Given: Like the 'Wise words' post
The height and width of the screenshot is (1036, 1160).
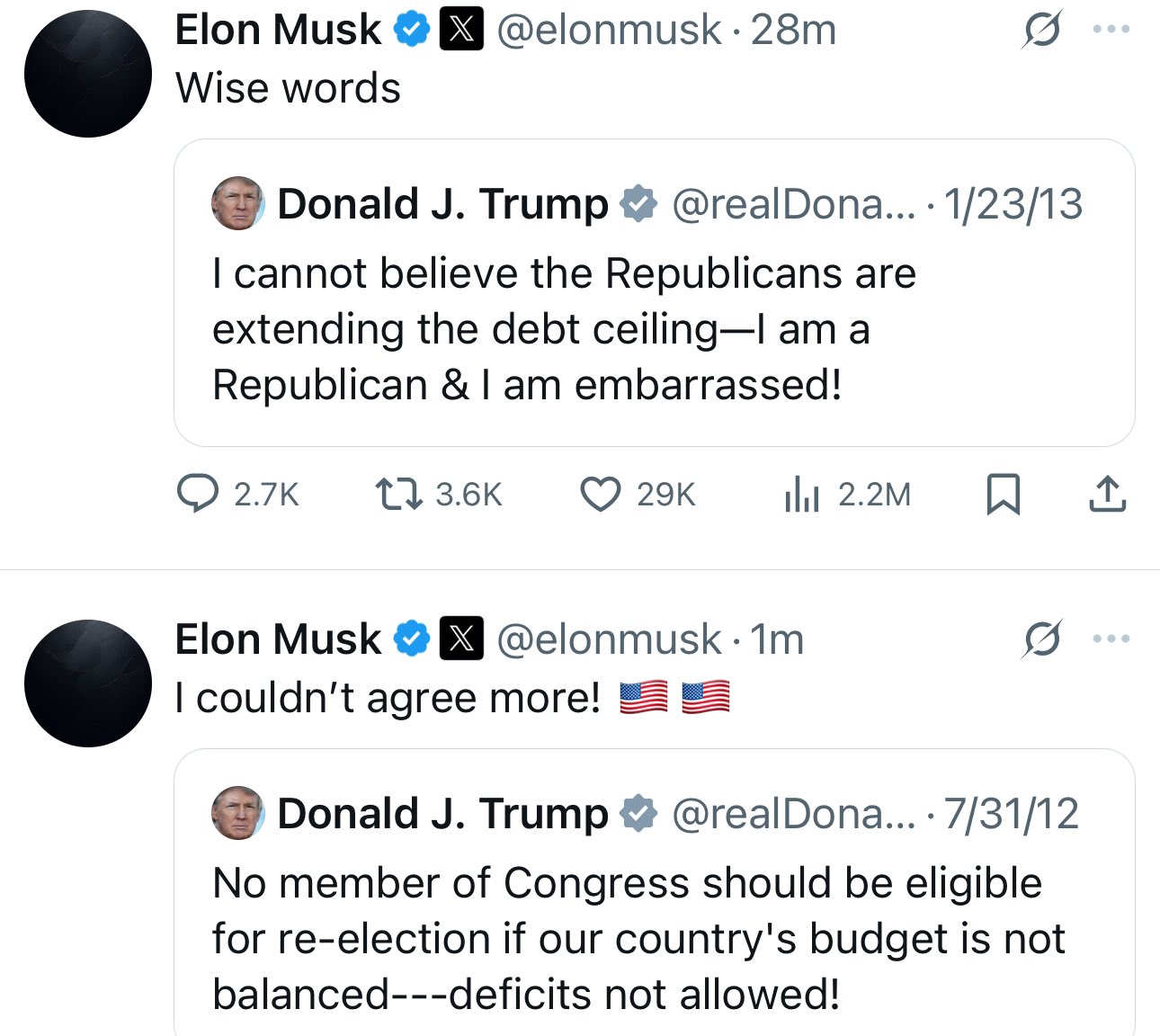Looking at the screenshot, I should 600,494.
